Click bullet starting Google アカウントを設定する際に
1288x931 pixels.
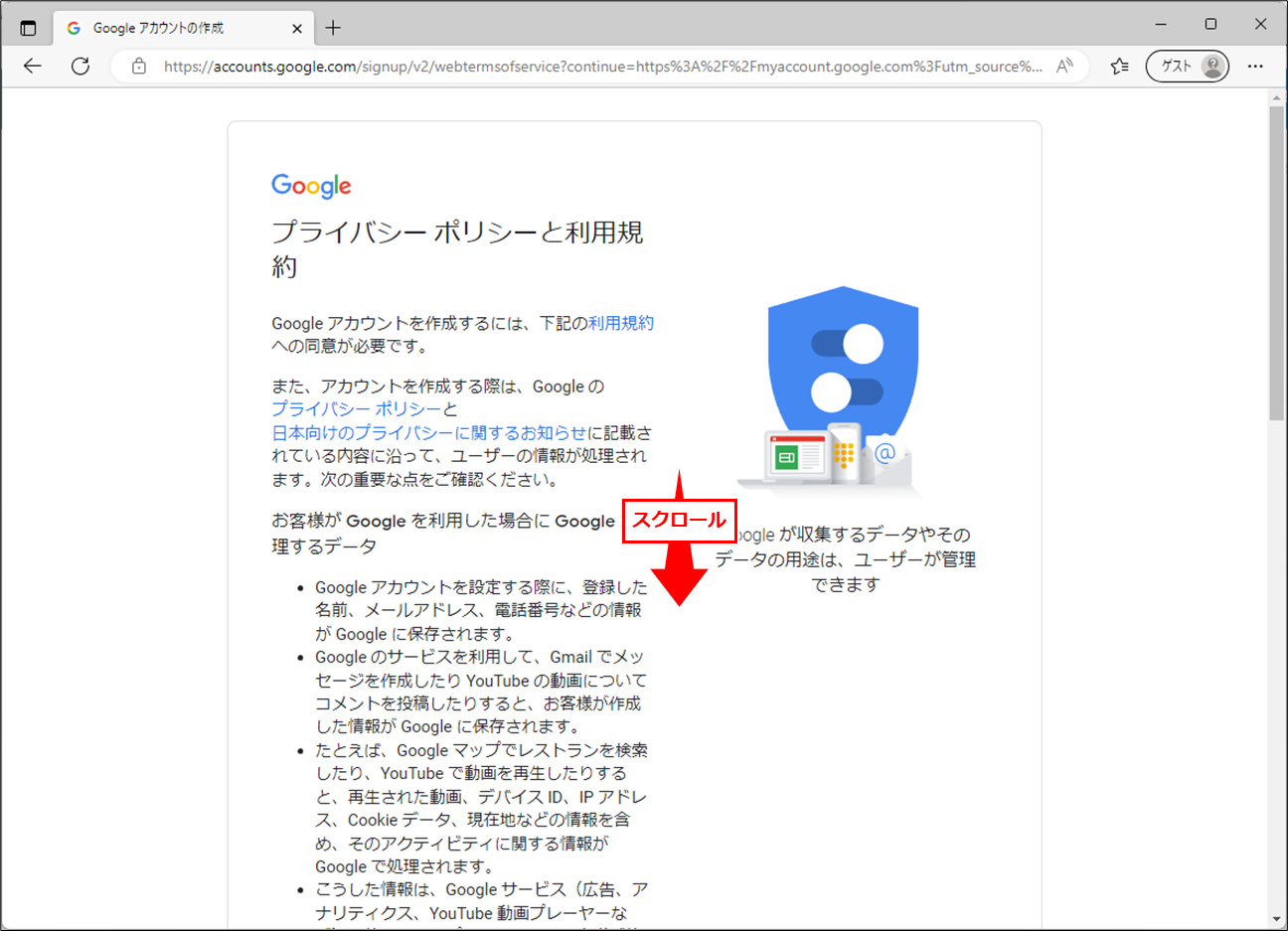481,611
